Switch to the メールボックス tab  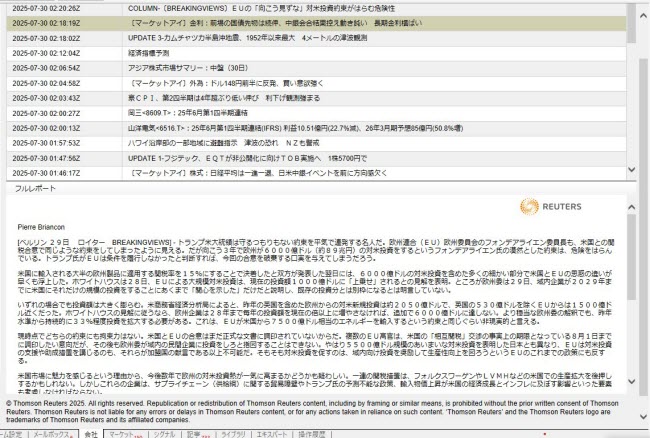pyautogui.click(x=53, y=434)
